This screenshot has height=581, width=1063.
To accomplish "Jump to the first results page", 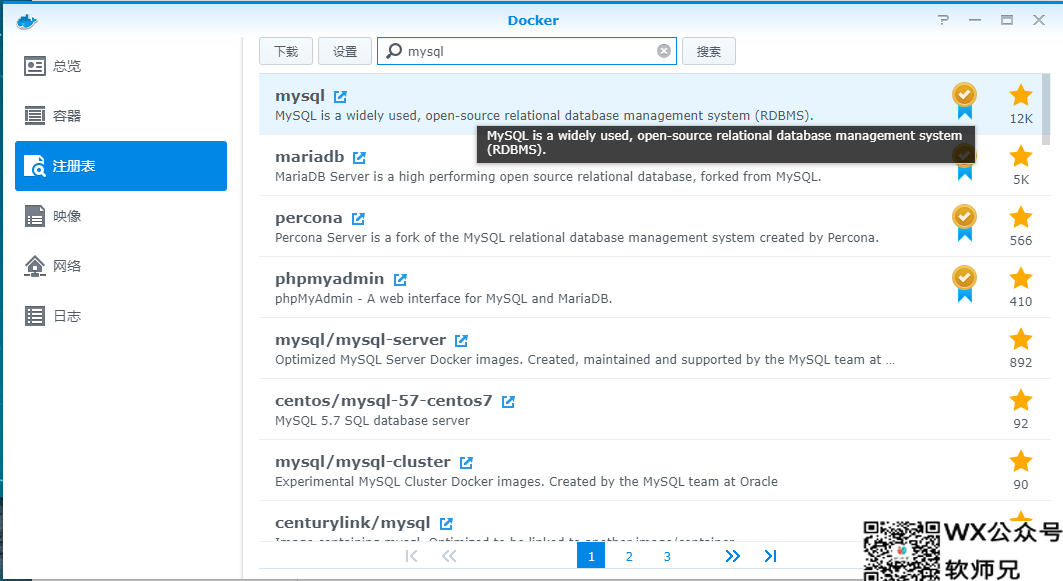I will click(x=411, y=556).
